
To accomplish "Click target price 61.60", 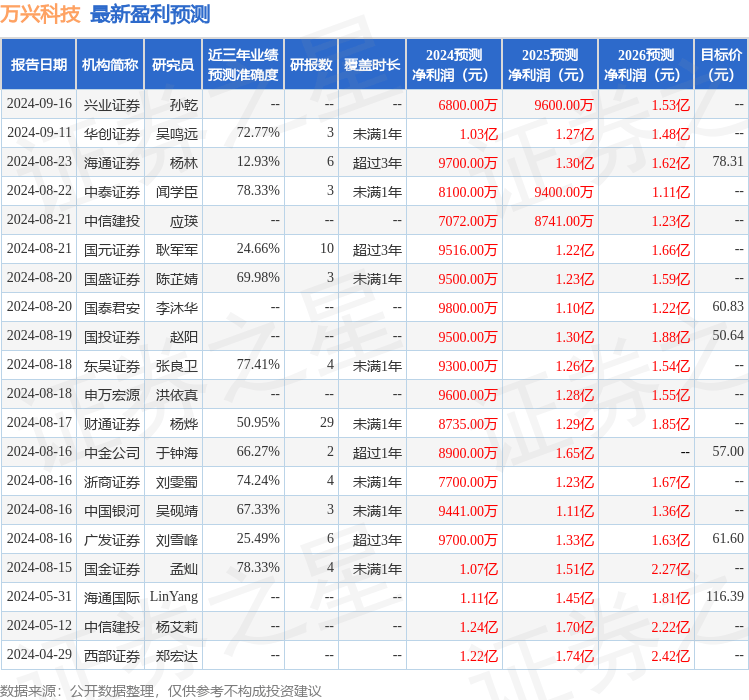I will pos(728,538).
